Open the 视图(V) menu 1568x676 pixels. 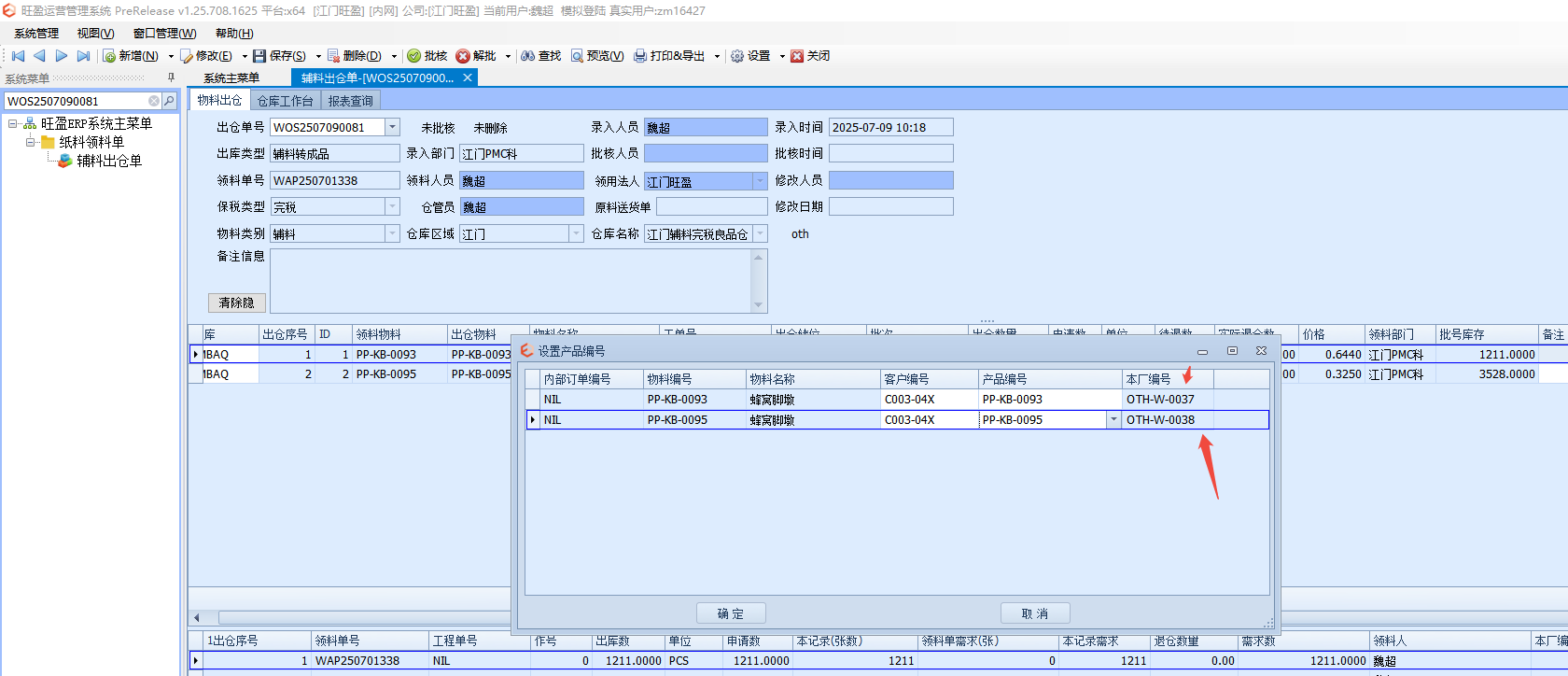point(95,34)
